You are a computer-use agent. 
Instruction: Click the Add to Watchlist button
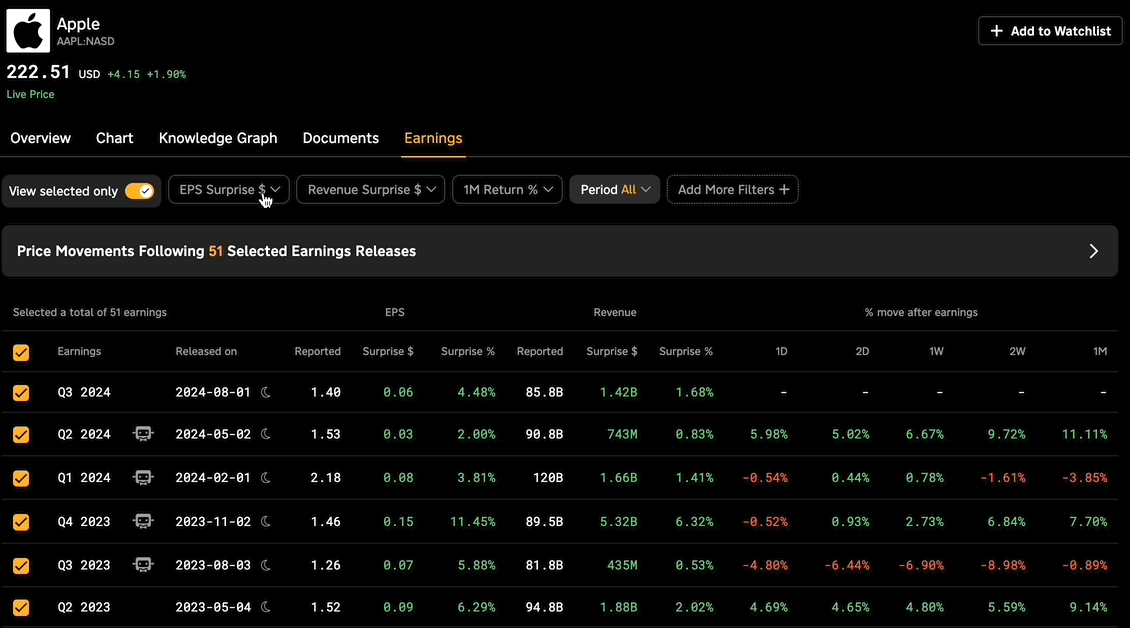1050,31
